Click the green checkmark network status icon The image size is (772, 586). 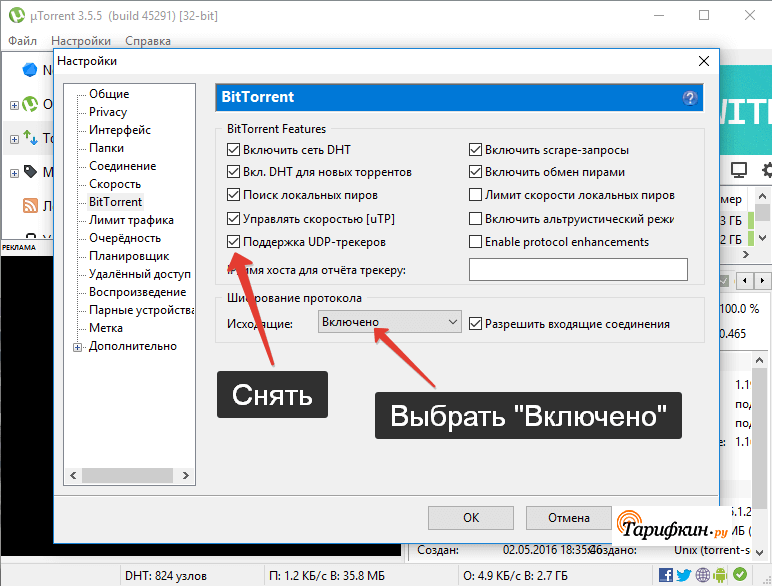(x=740, y=574)
